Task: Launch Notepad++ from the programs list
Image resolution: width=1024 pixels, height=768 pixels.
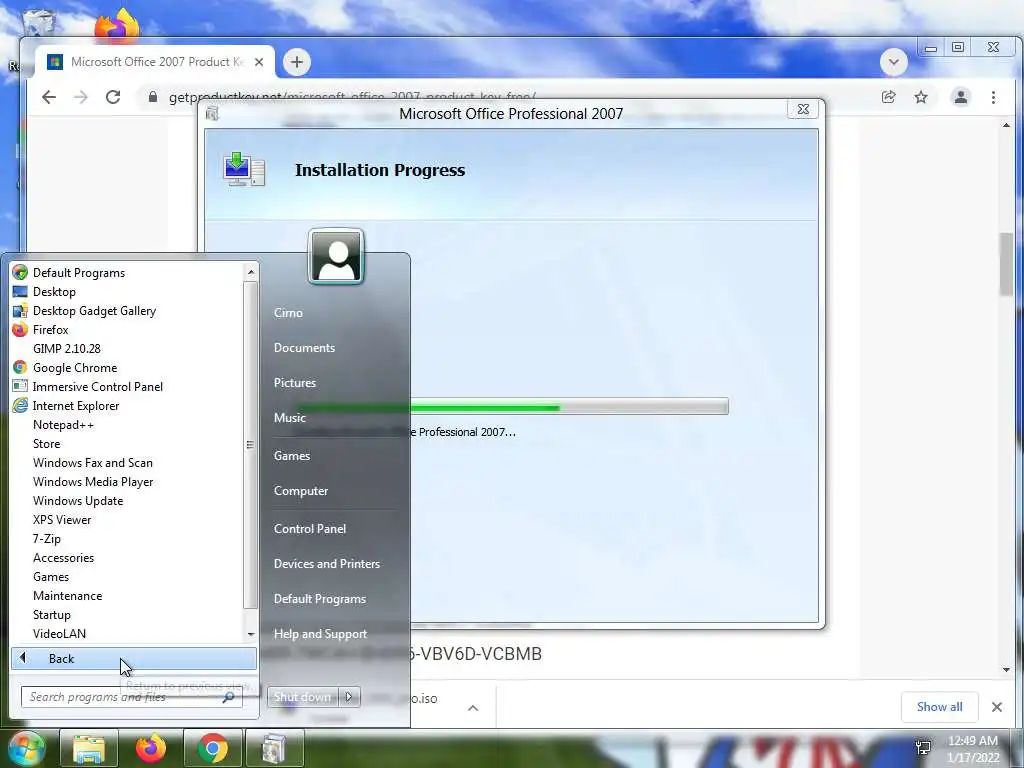Action: [63, 424]
